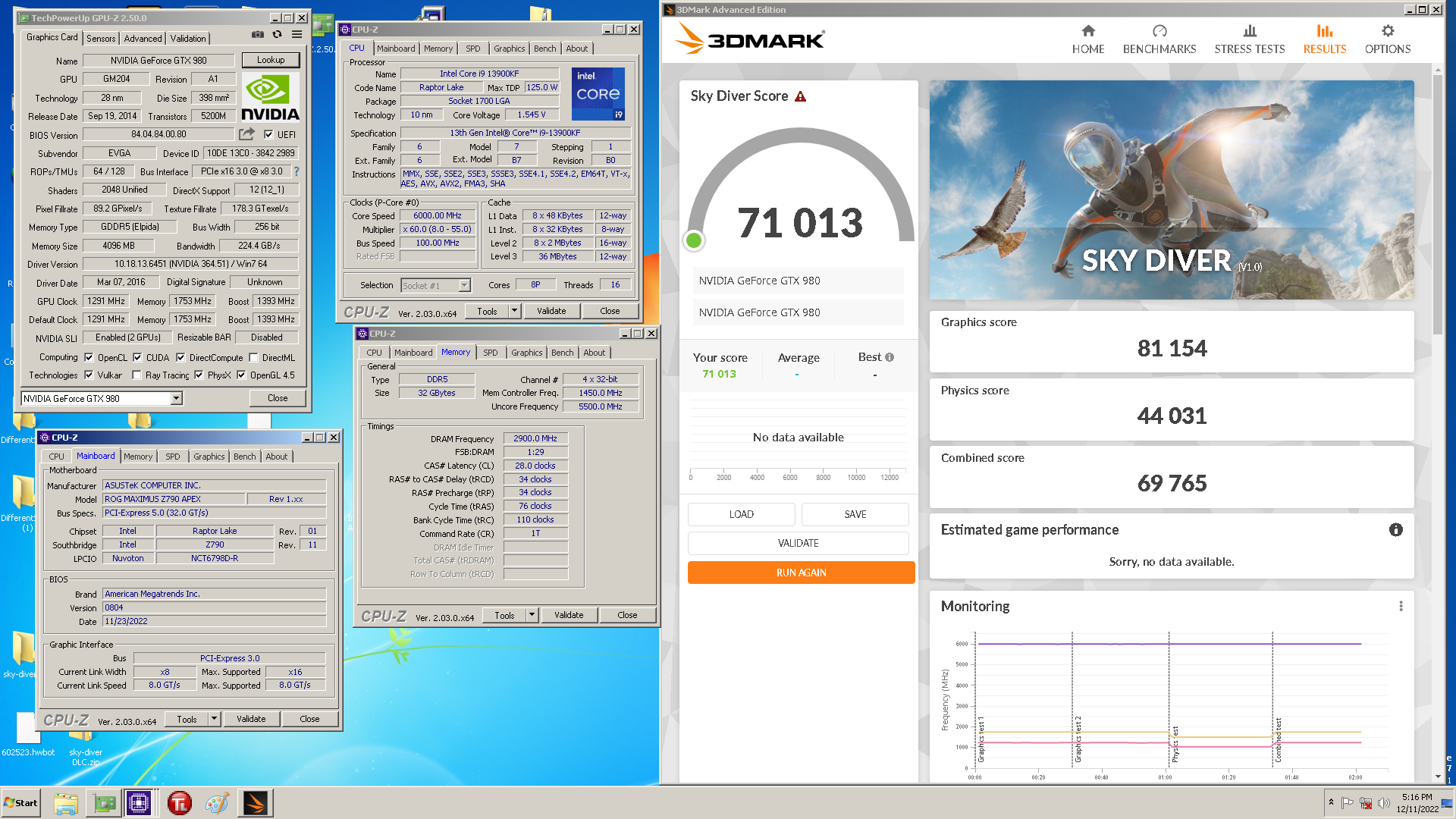Image resolution: width=1456 pixels, height=819 pixels.
Task: Switch to the Advanced tab in GPU-Z
Action: (143, 39)
